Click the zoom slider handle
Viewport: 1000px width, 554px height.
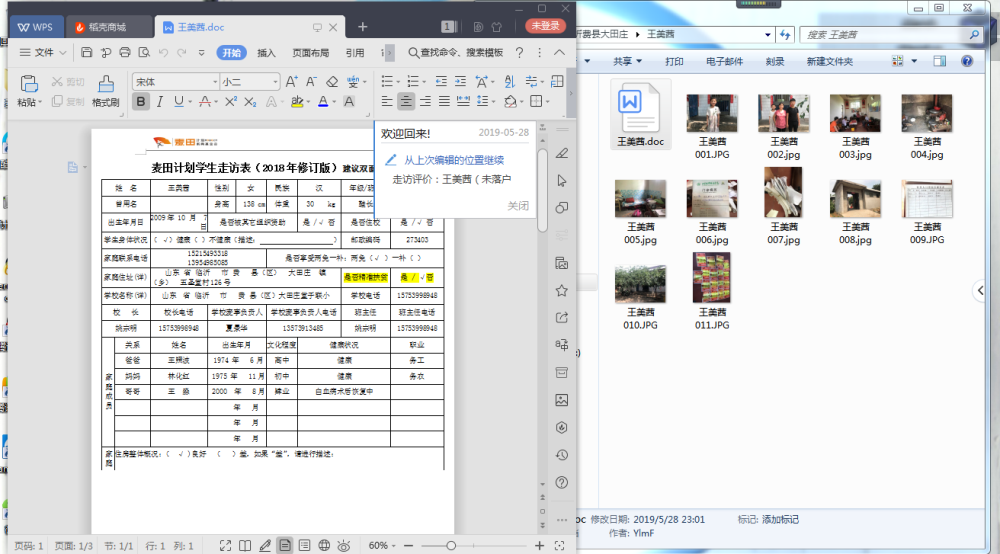click(451, 546)
